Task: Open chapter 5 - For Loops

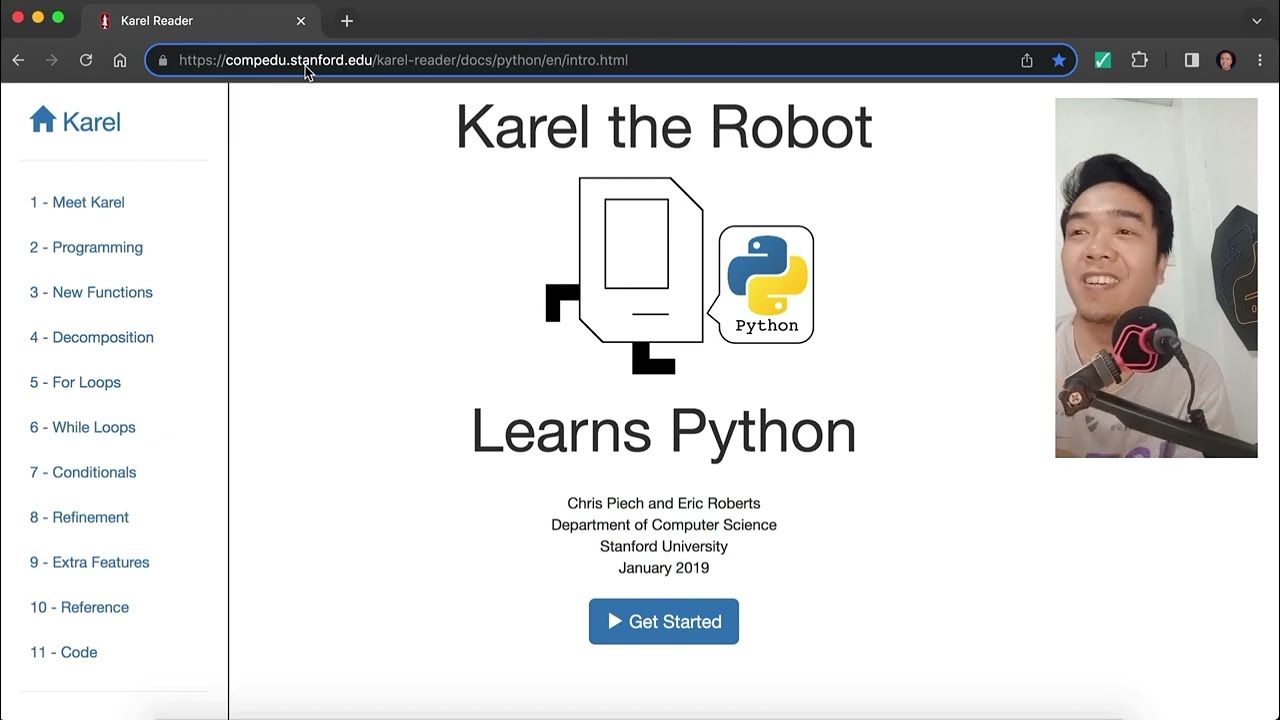Action: (x=75, y=382)
